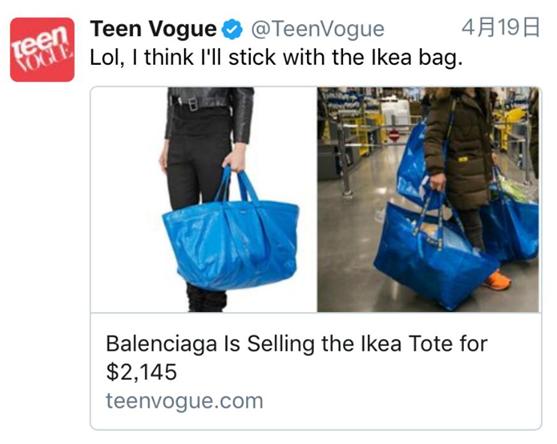Visit the @TeenVogue handle profile
Screen dimensions: 557x444
pyautogui.click(x=318, y=29)
